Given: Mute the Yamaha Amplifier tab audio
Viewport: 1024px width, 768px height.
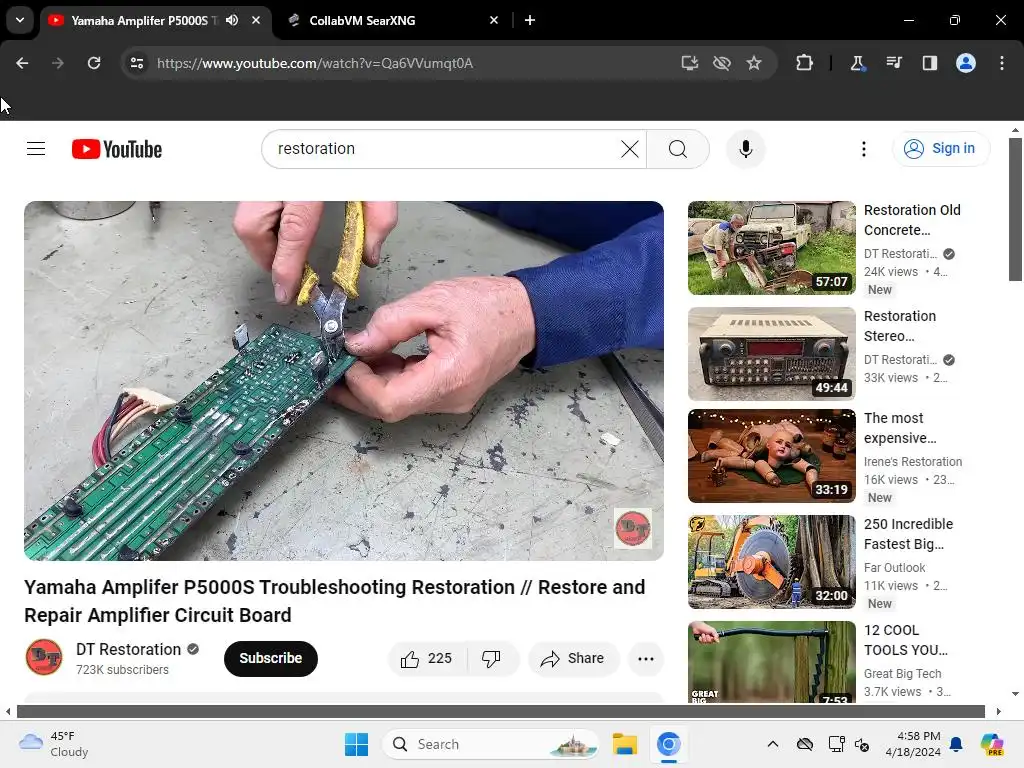Looking at the screenshot, I should tap(232, 20).
